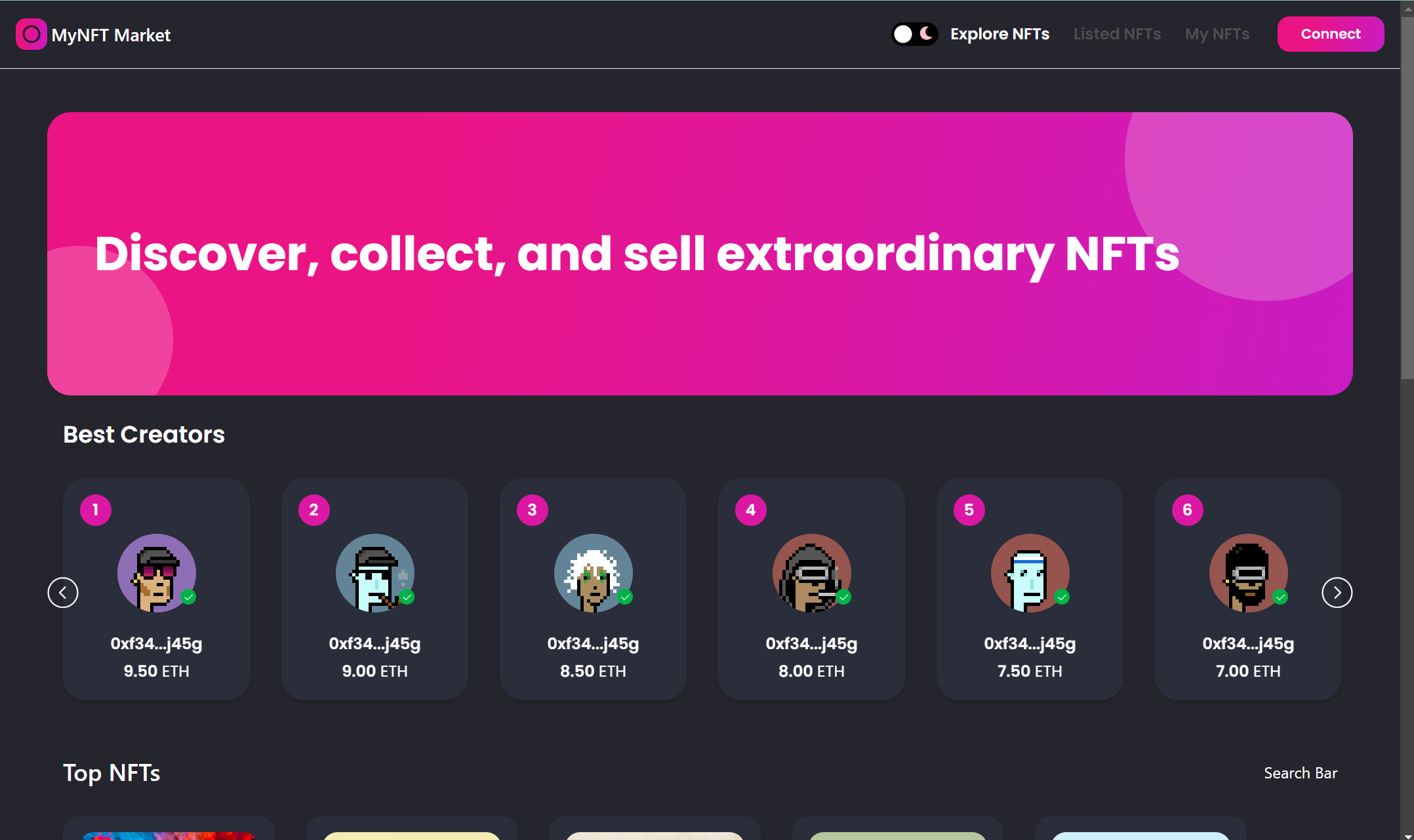Toggle the dark/light theme switch
The image size is (1414, 840).
point(915,33)
